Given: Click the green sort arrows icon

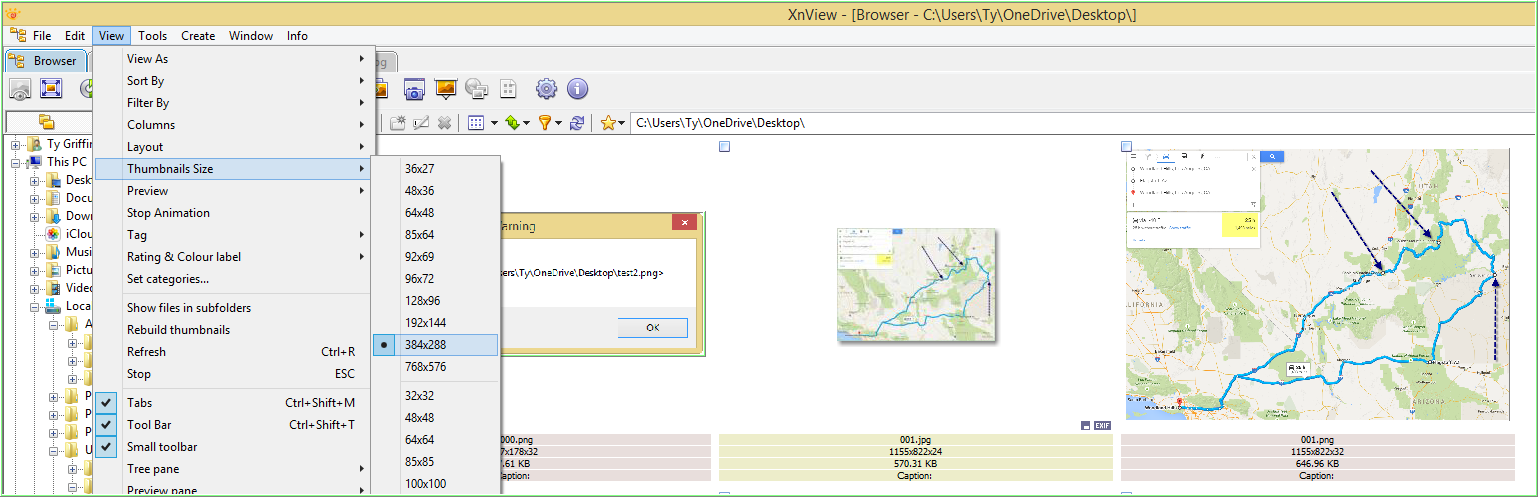Looking at the screenshot, I should 512,123.
